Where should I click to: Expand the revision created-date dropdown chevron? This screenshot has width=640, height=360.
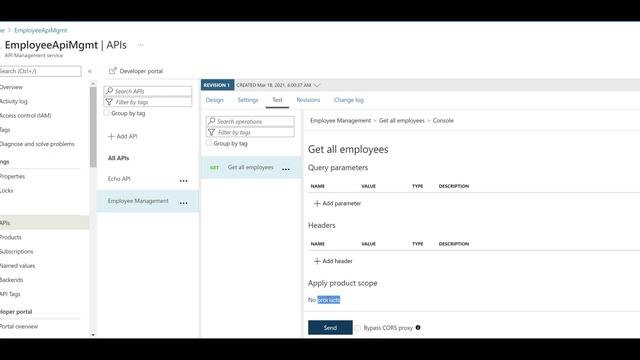click(x=317, y=85)
